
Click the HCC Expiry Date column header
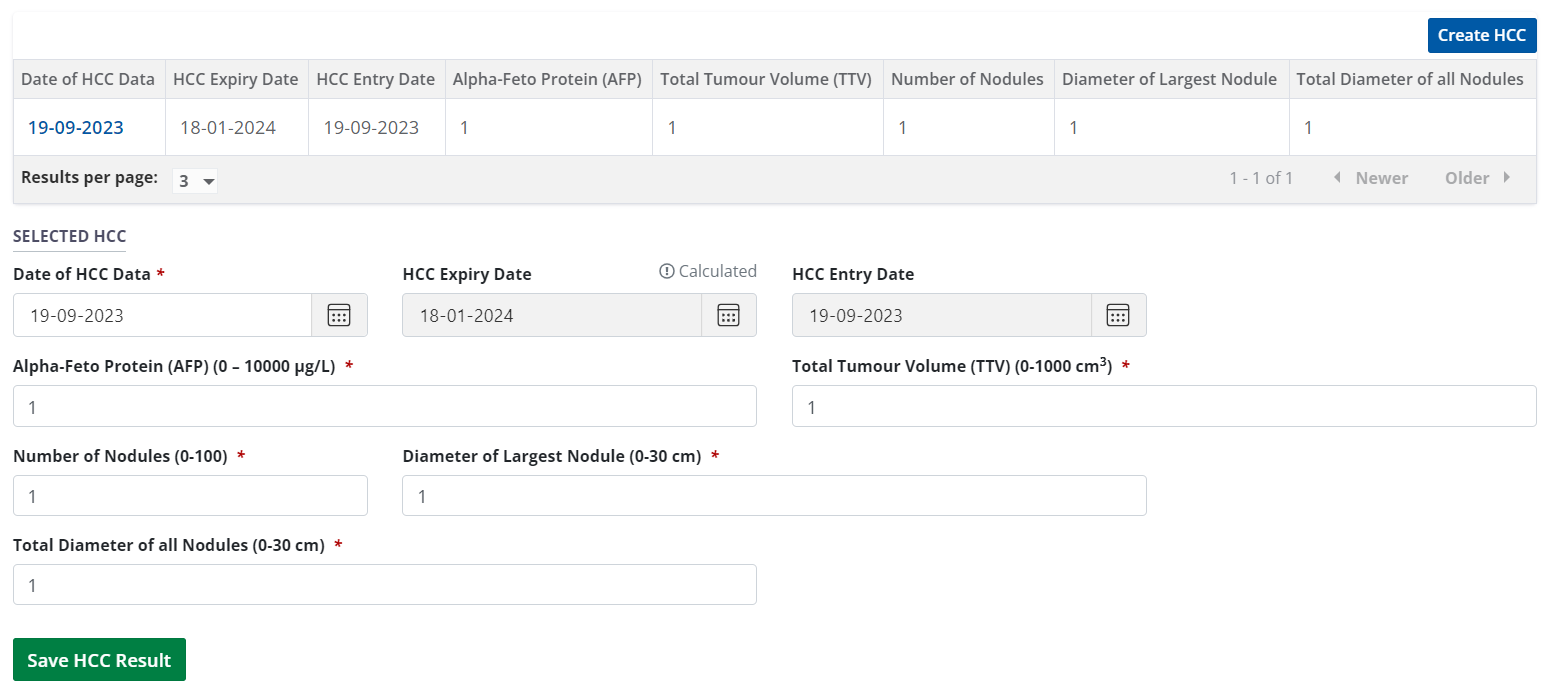tap(235, 79)
